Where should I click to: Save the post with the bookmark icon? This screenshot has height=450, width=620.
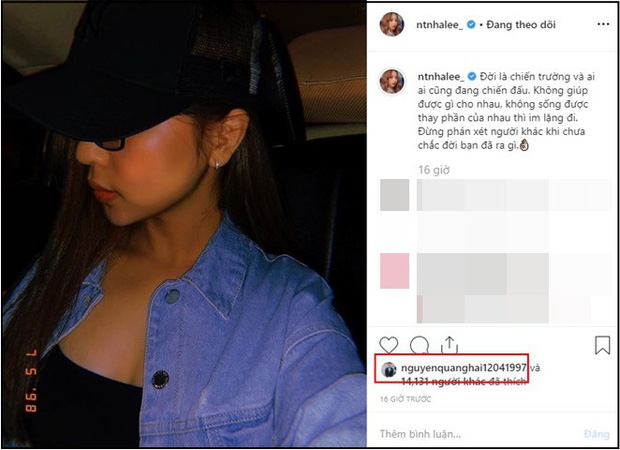coord(602,345)
